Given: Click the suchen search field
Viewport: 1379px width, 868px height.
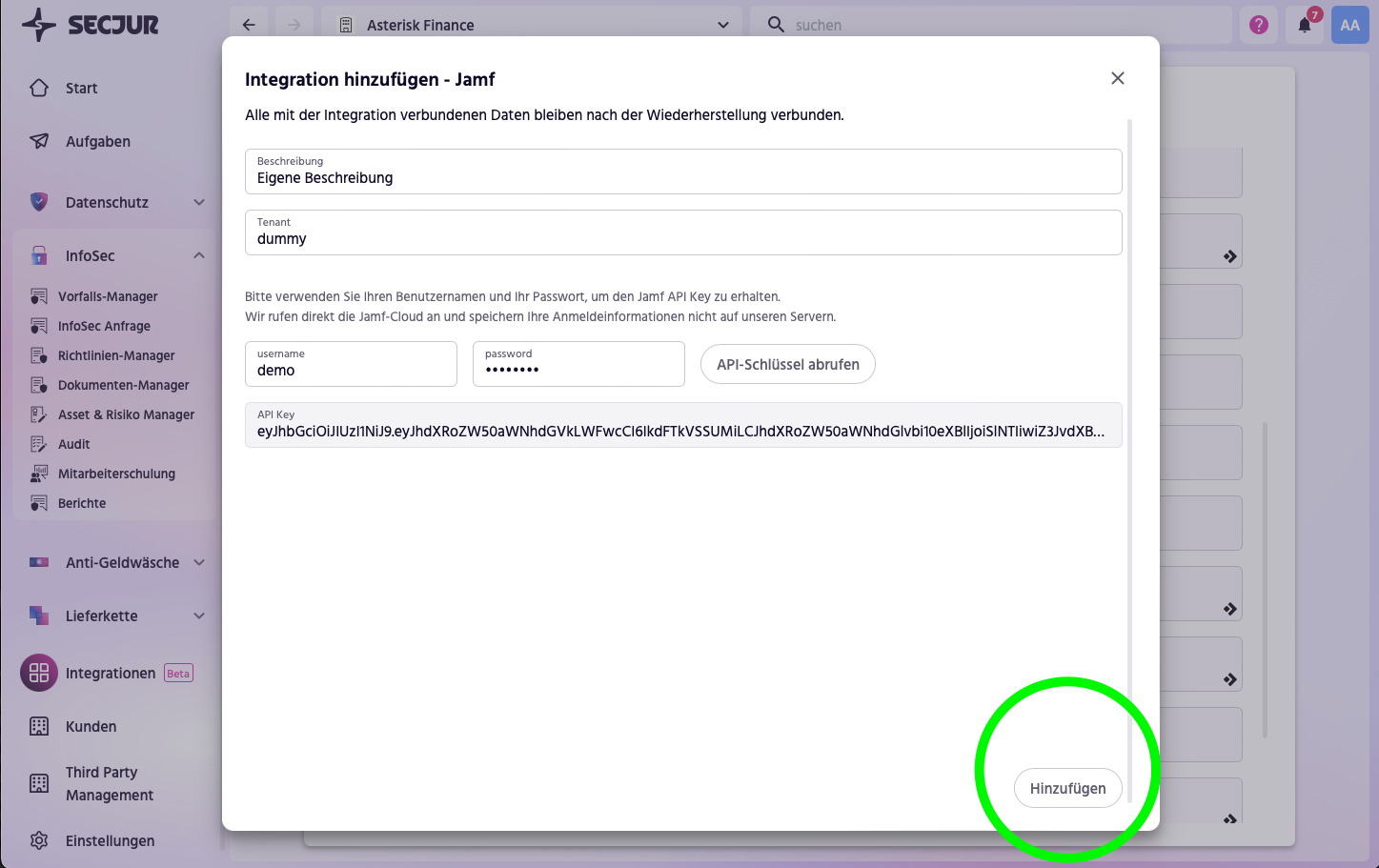Looking at the screenshot, I should [991, 25].
